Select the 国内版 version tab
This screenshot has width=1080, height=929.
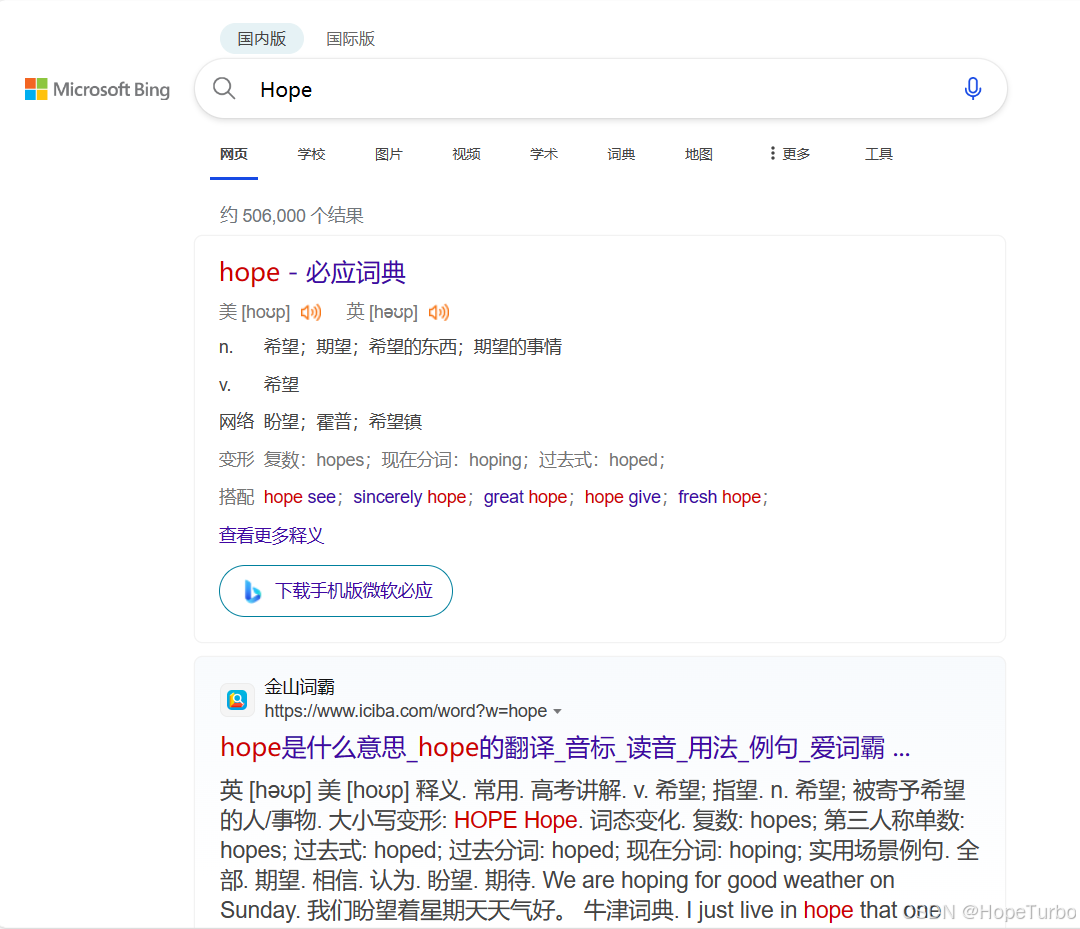click(x=261, y=38)
